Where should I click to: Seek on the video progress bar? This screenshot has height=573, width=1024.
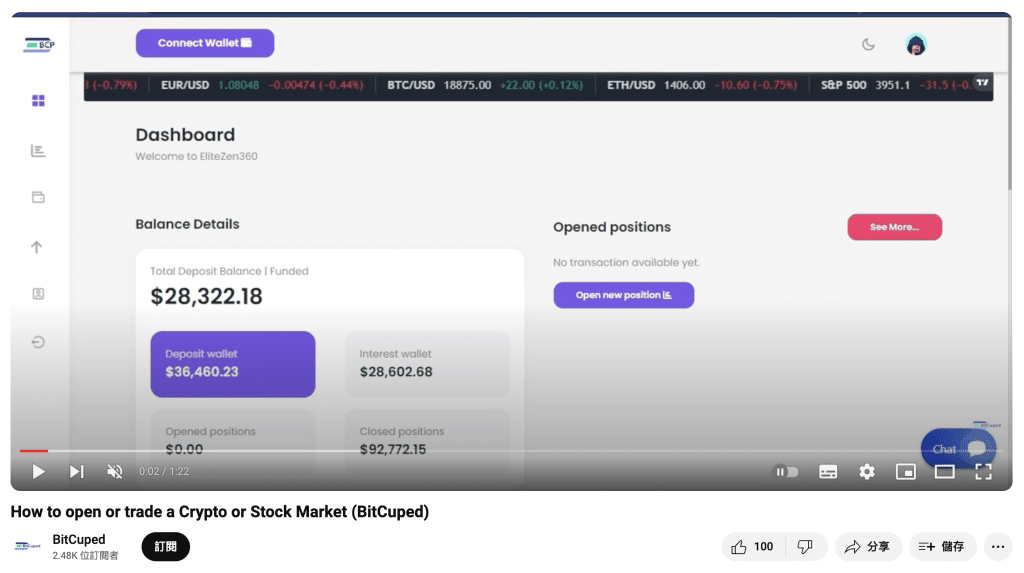click(x=511, y=451)
